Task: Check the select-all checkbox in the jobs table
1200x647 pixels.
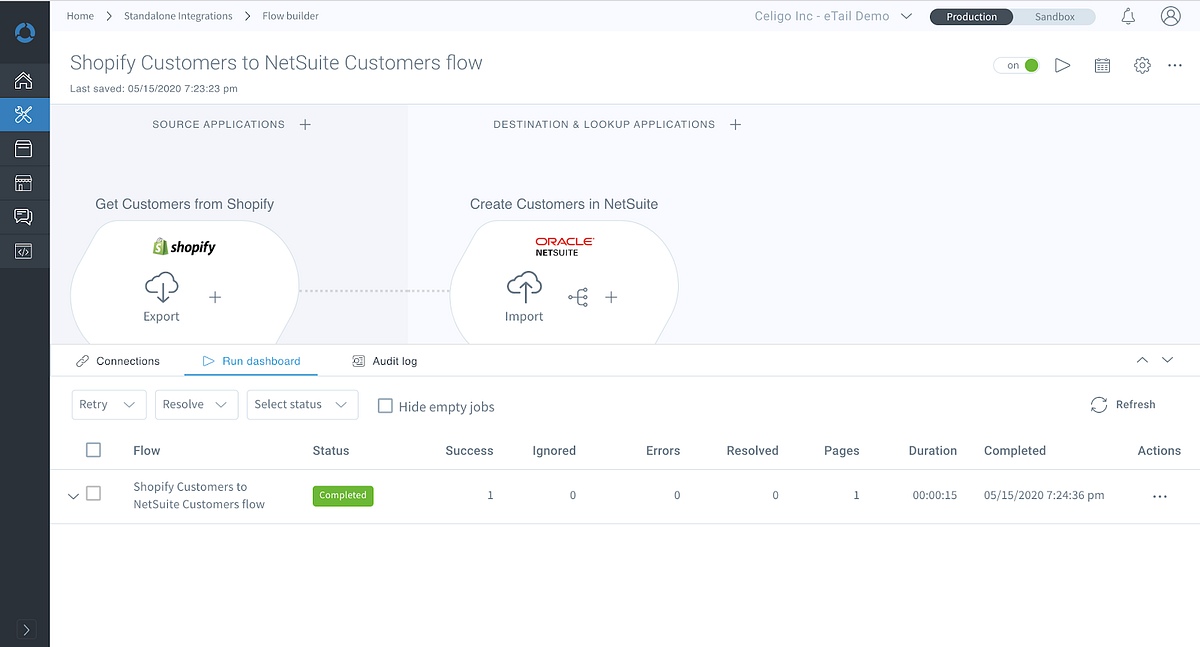Action: (x=93, y=450)
